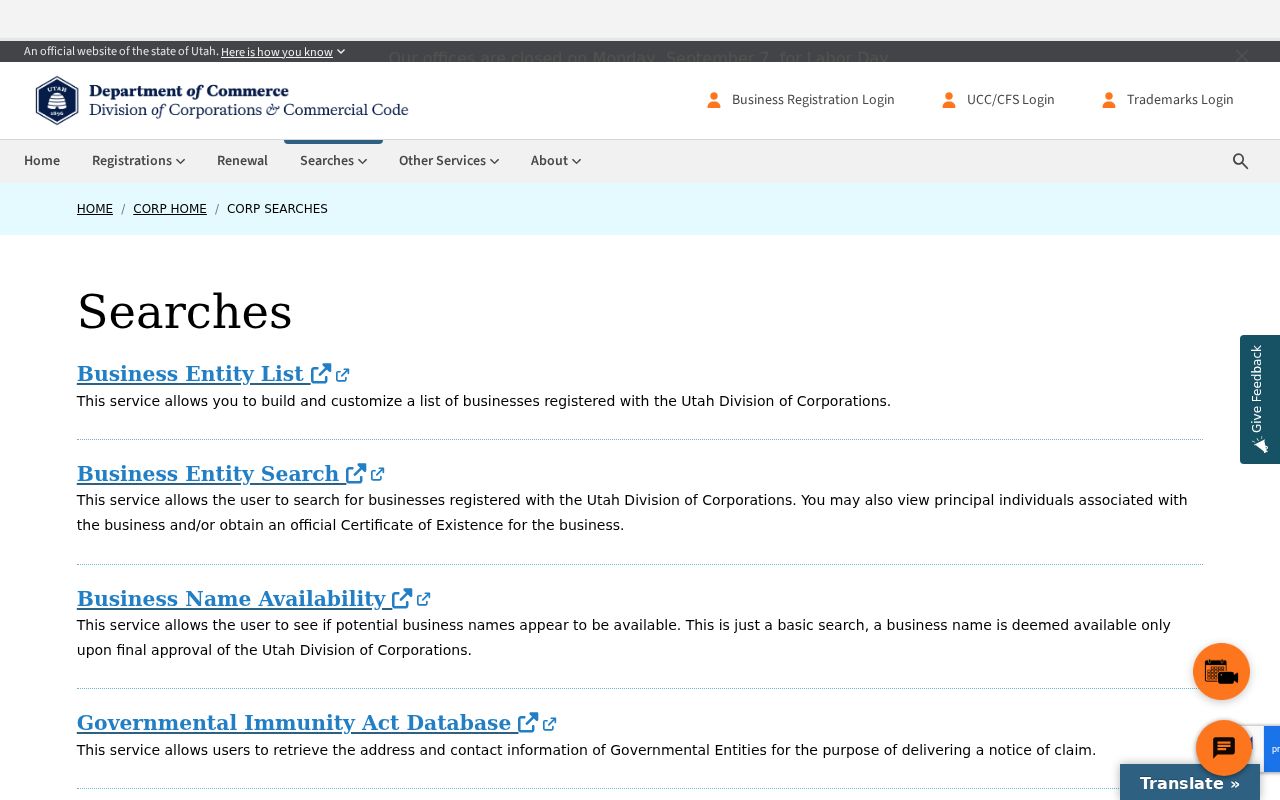Go to the Home nav item
This screenshot has height=800, width=1280.
pyautogui.click(x=42, y=161)
